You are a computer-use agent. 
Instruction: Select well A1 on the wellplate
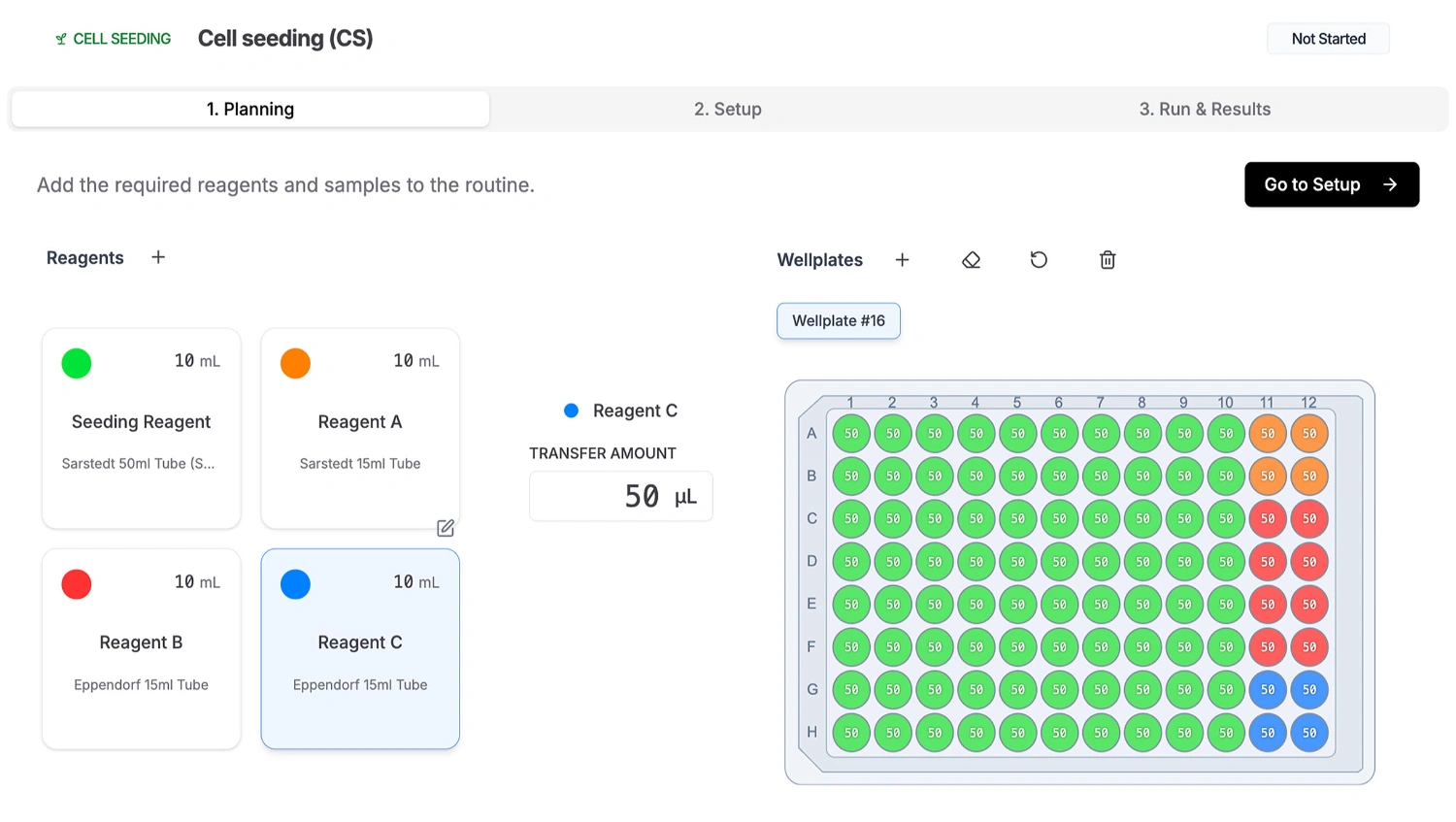pos(851,434)
